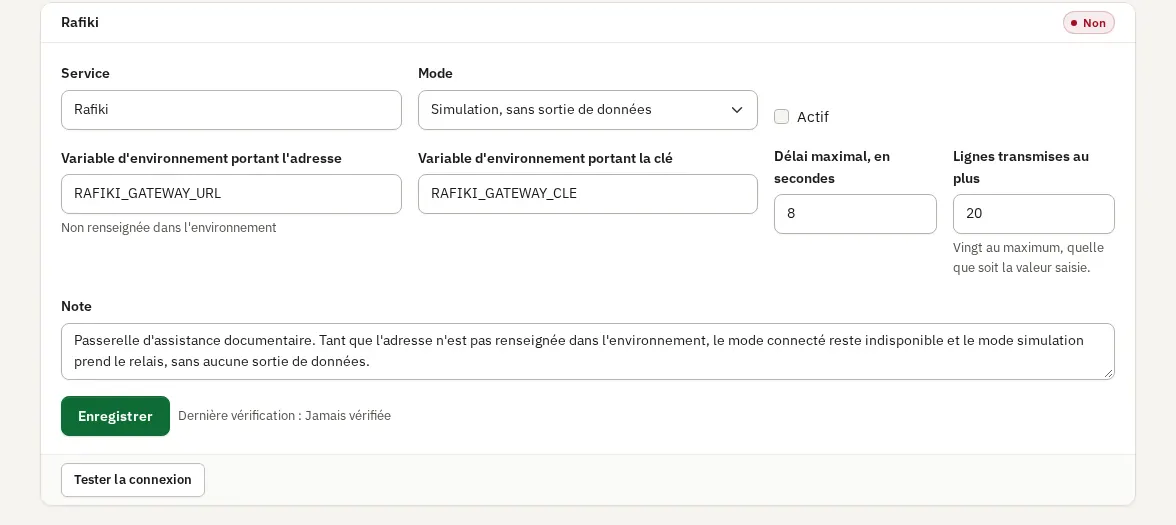Focus the RAFIKI_GATEWAY_CLE input field

point(587,194)
